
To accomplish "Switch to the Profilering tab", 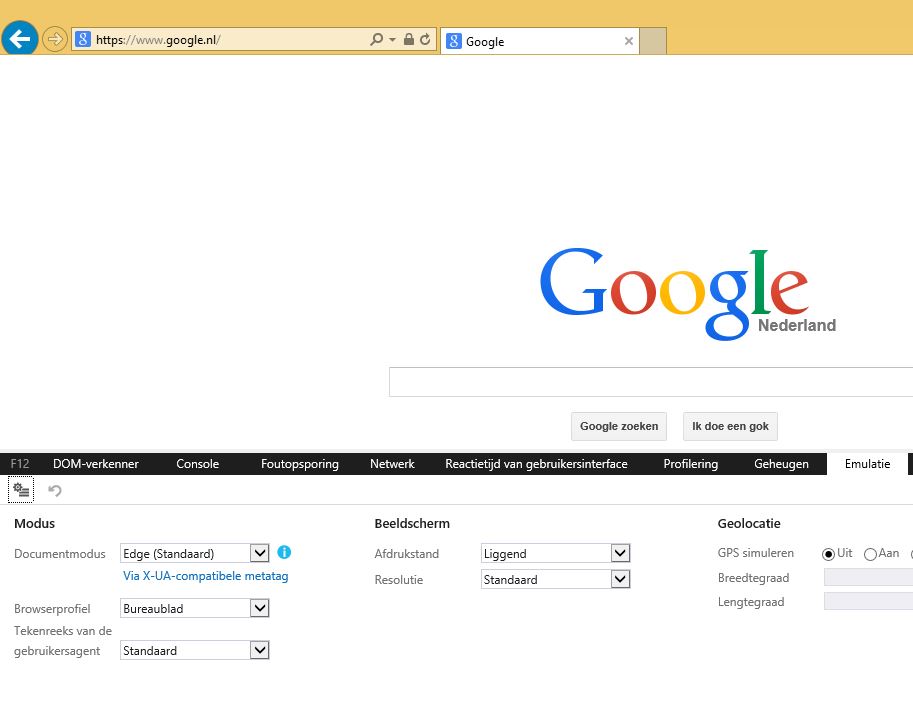I will pyautogui.click(x=691, y=464).
